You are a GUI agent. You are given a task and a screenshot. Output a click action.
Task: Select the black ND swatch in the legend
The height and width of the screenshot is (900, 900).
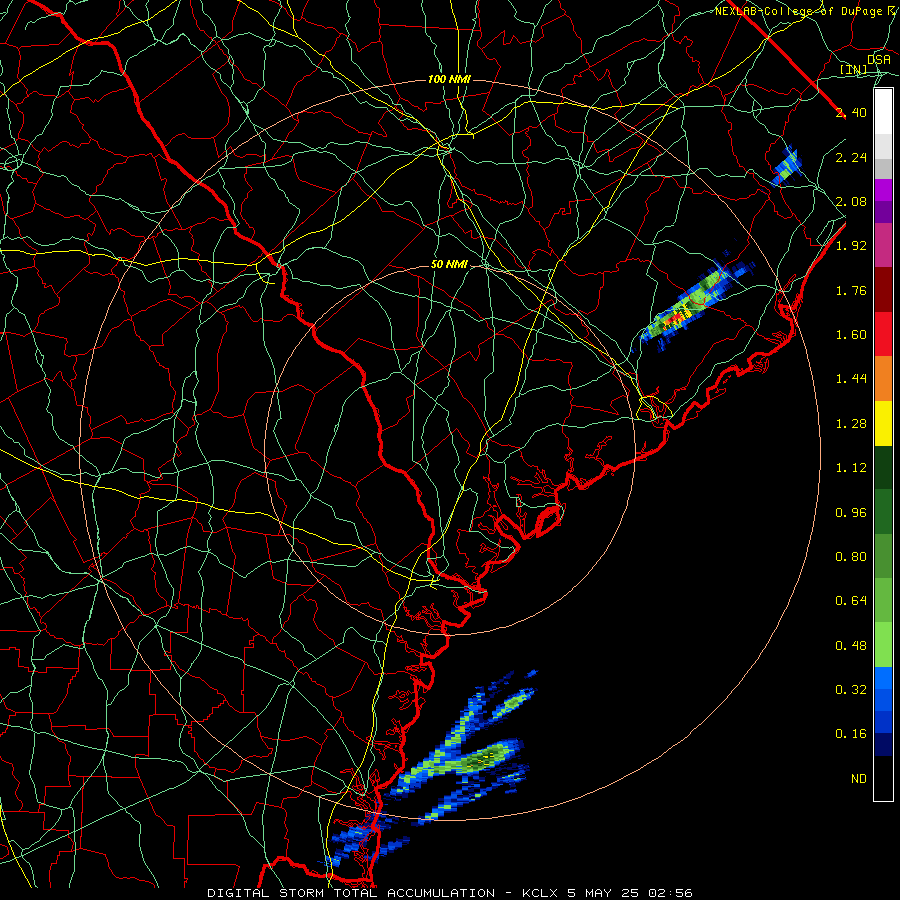pos(883,778)
